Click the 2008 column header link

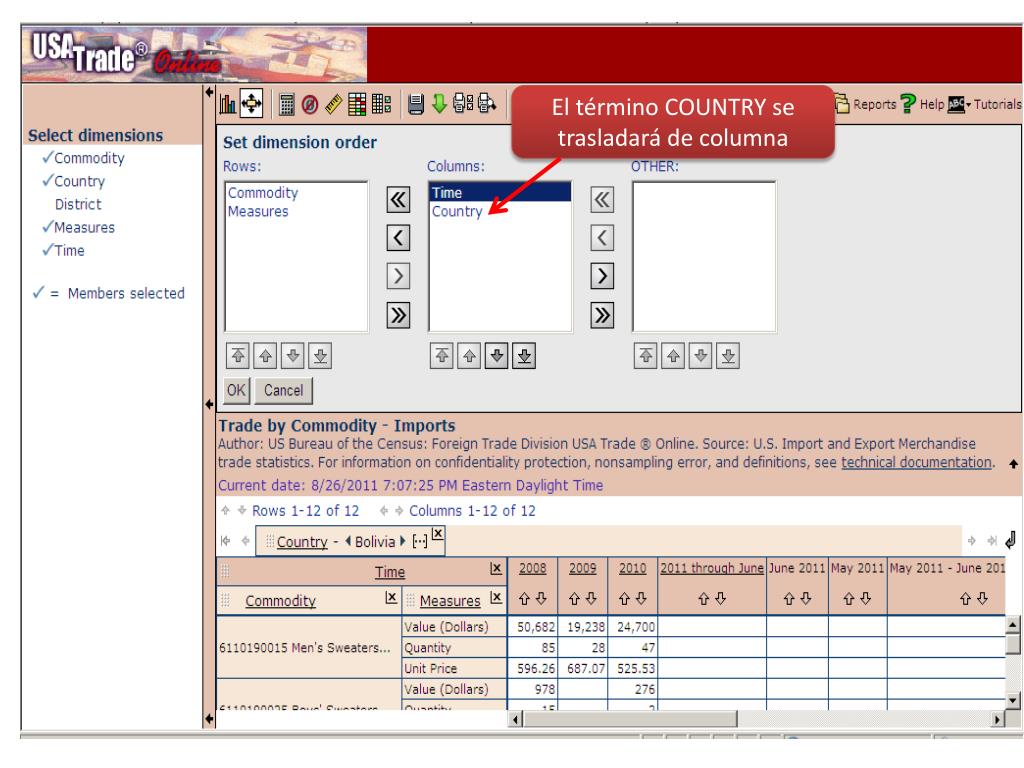[533, 568]
